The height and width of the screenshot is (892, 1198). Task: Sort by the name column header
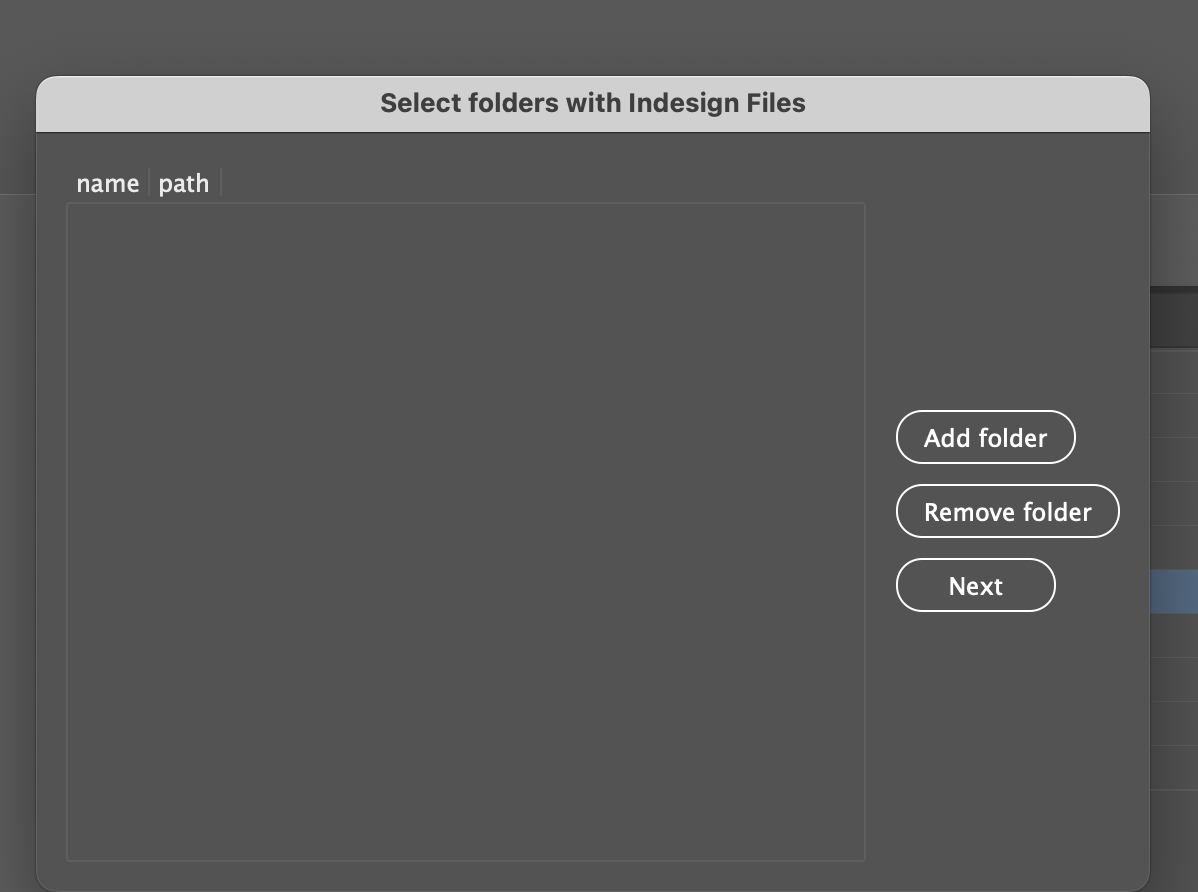coord(107,184)
